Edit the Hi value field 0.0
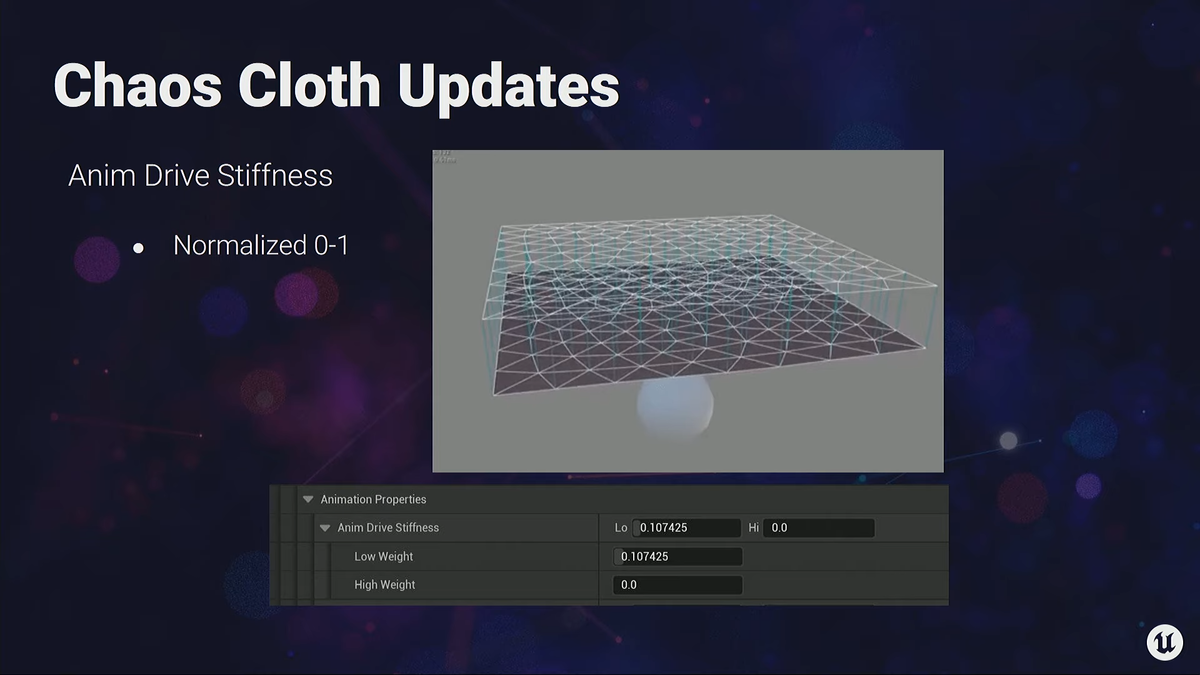The width and height of the screenshot is (1200, 675). coord(819,528)
